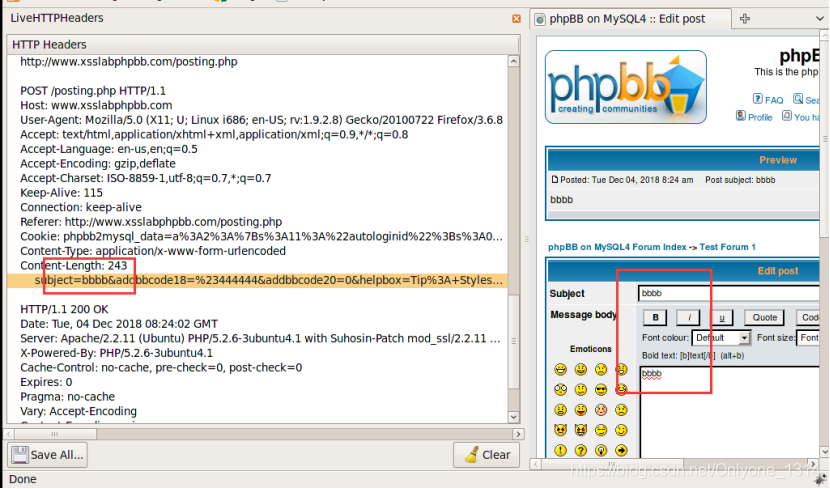This screenshot has height=489, width=830.
Task: Click the web page scroll-right arrow
Action: [814, 464]
